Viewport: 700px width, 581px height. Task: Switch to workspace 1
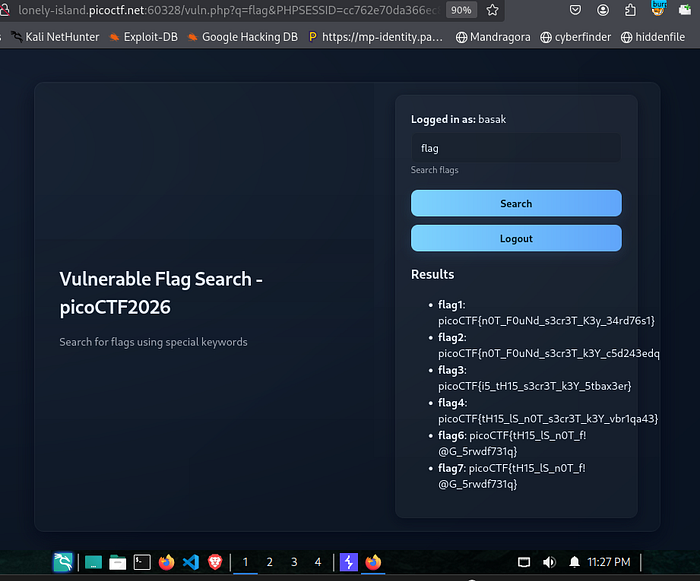click(x=245, y=562)
